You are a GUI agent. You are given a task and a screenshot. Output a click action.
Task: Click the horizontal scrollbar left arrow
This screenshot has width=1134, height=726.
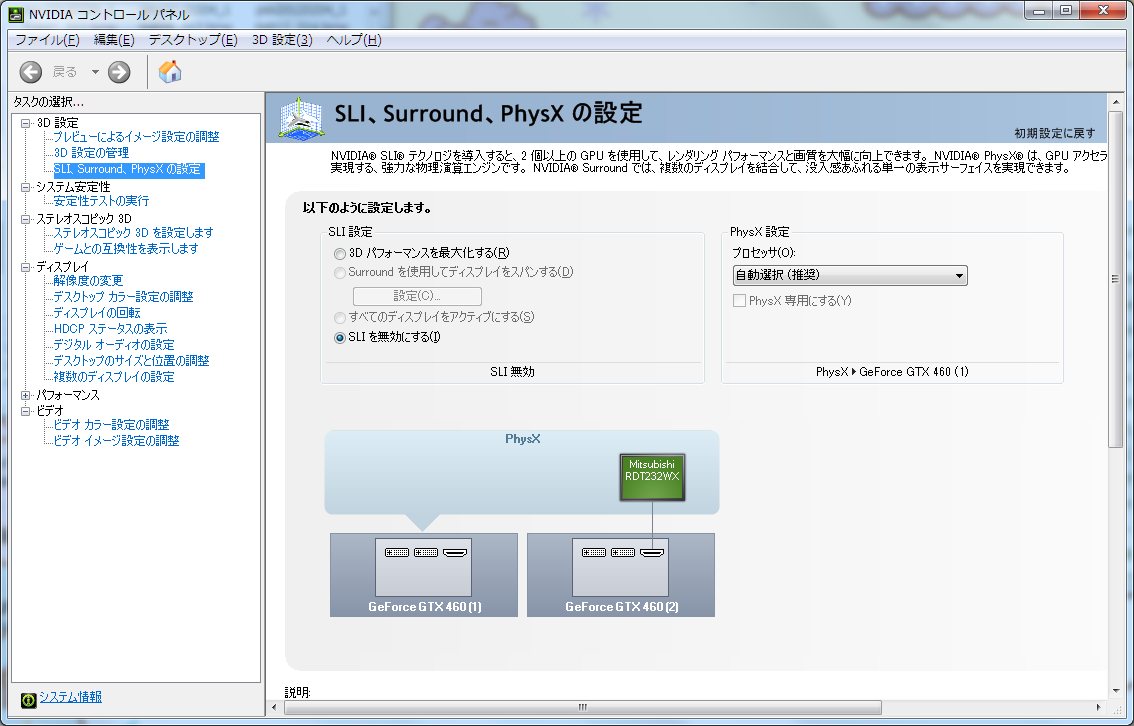coord(274,707)
